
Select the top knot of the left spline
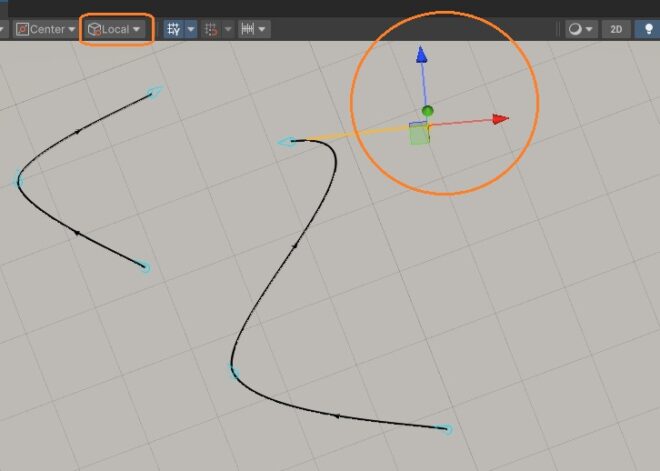[155, 92]
